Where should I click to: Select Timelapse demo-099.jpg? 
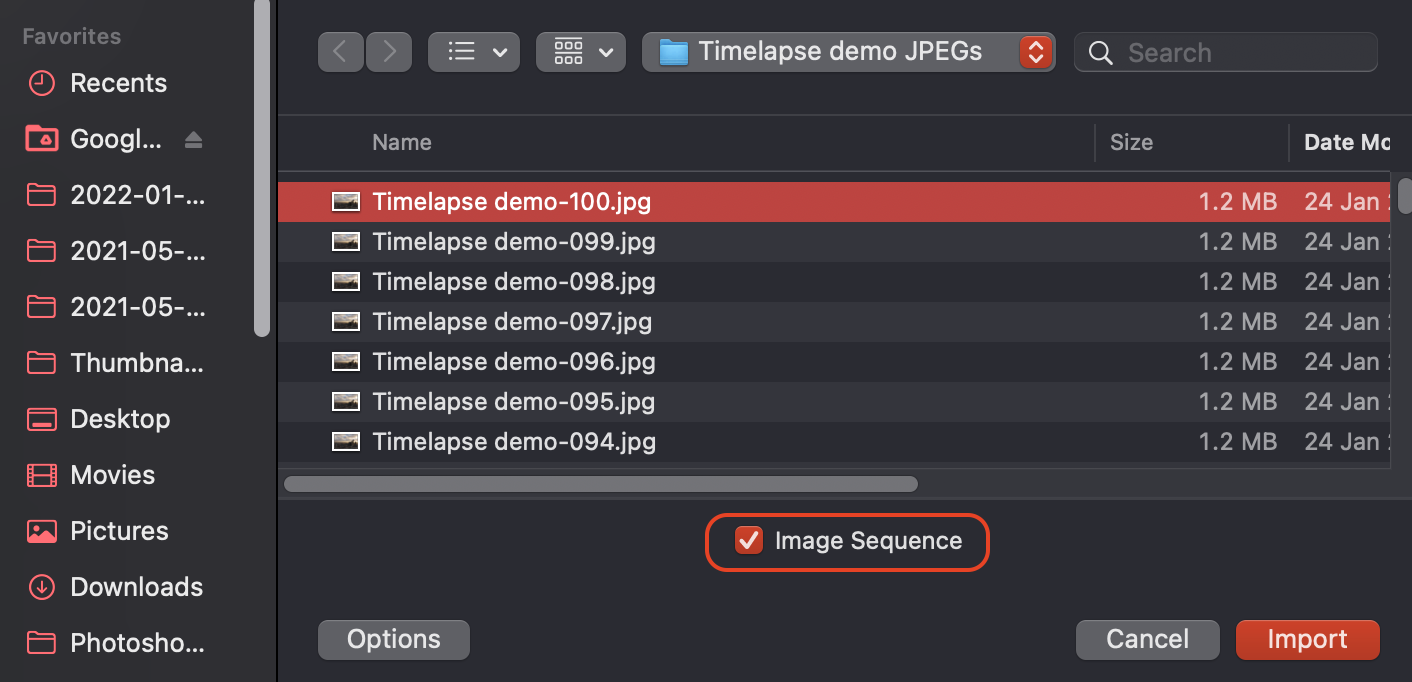tap(834, 242)
